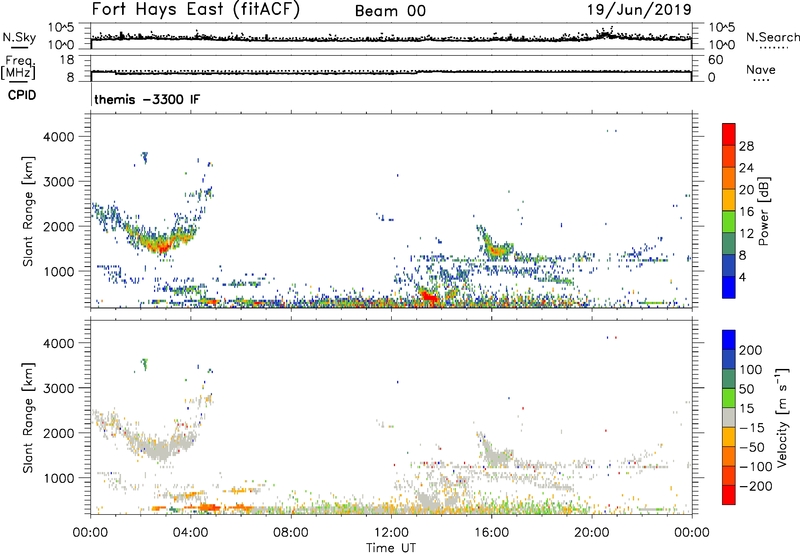Click the velocity panel 'Slant Range [km]' label

point(28,417)
